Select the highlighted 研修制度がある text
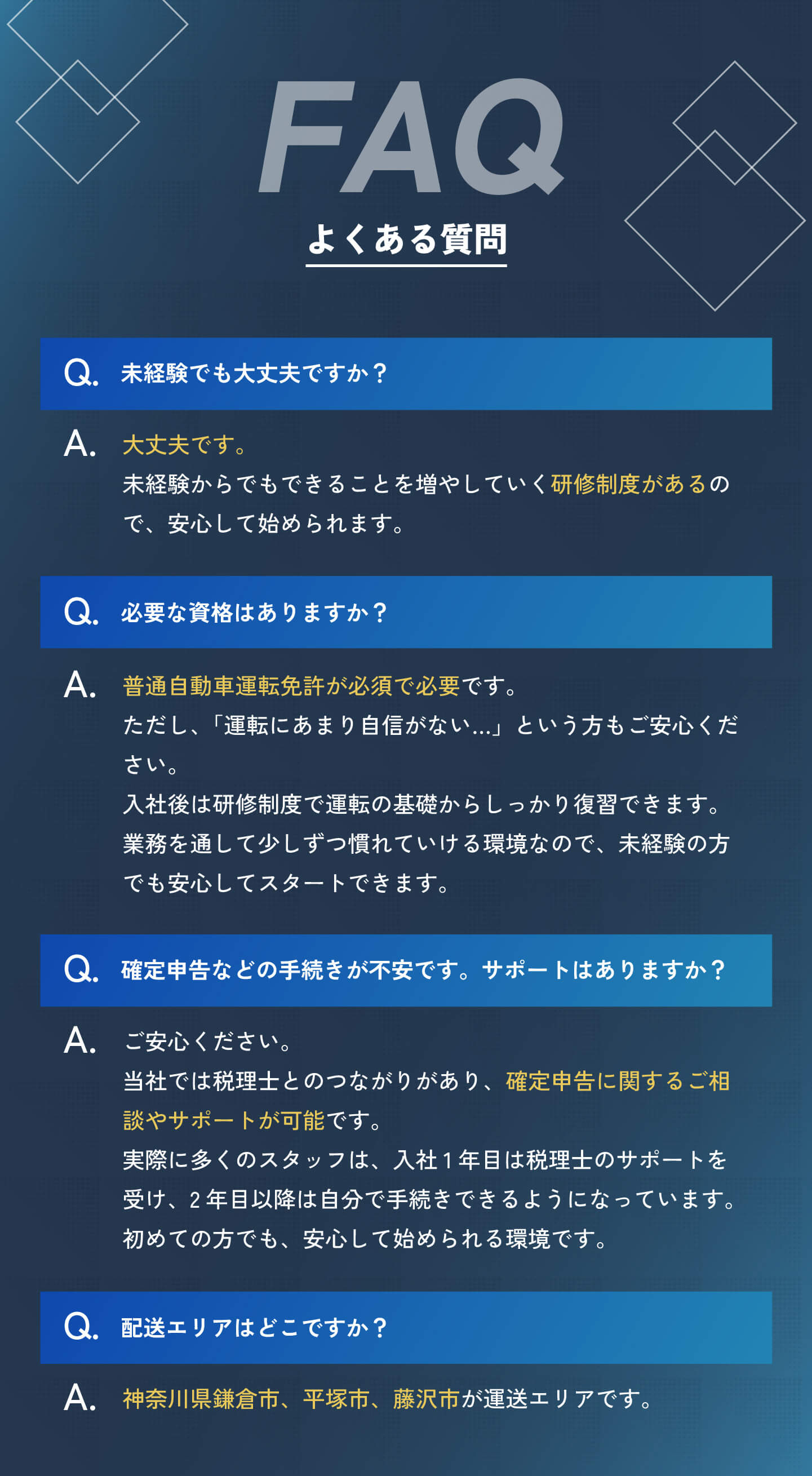Viewport: 812px width, 1476px height. 628,485
